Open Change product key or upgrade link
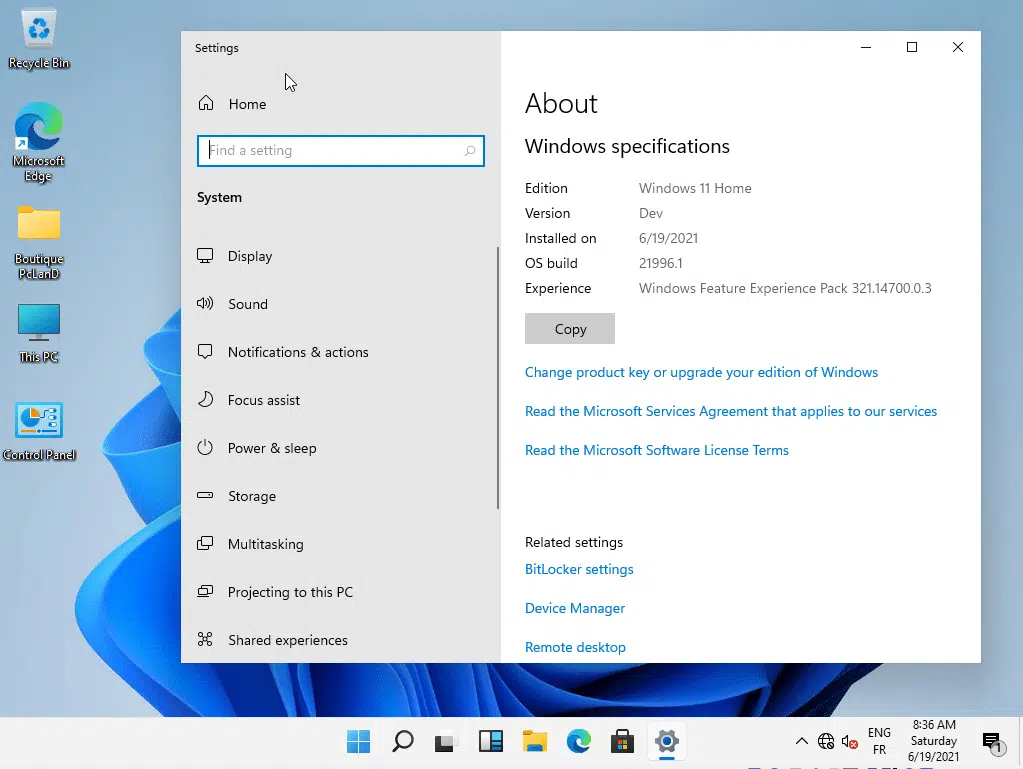 (701, 372)
